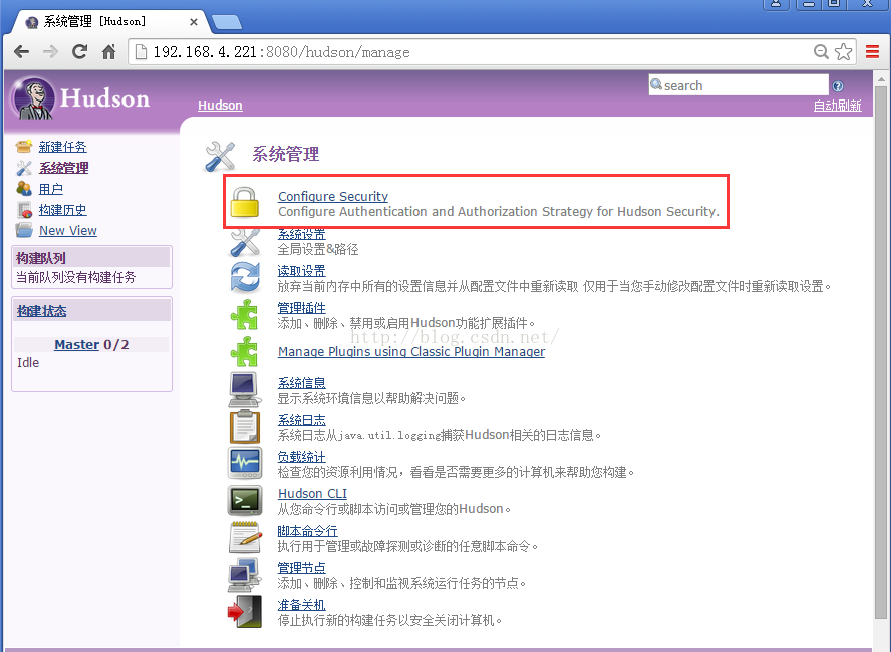The width and height of the screenshot is (891, 652).
Task: Click the browser home button
Action: pyautogui.click(x=109, y=52)
